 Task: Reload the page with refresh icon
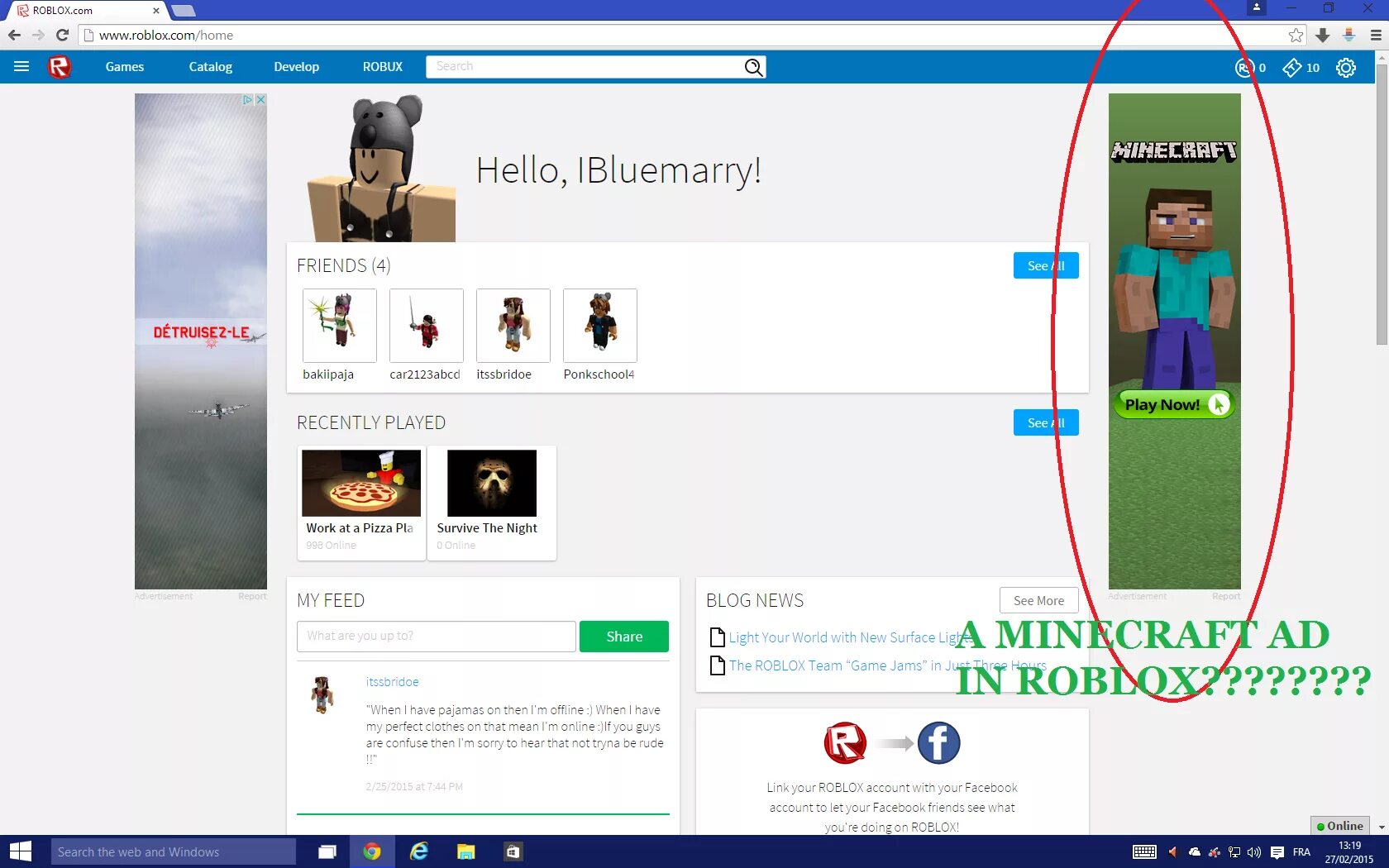(x=62, y=36)
